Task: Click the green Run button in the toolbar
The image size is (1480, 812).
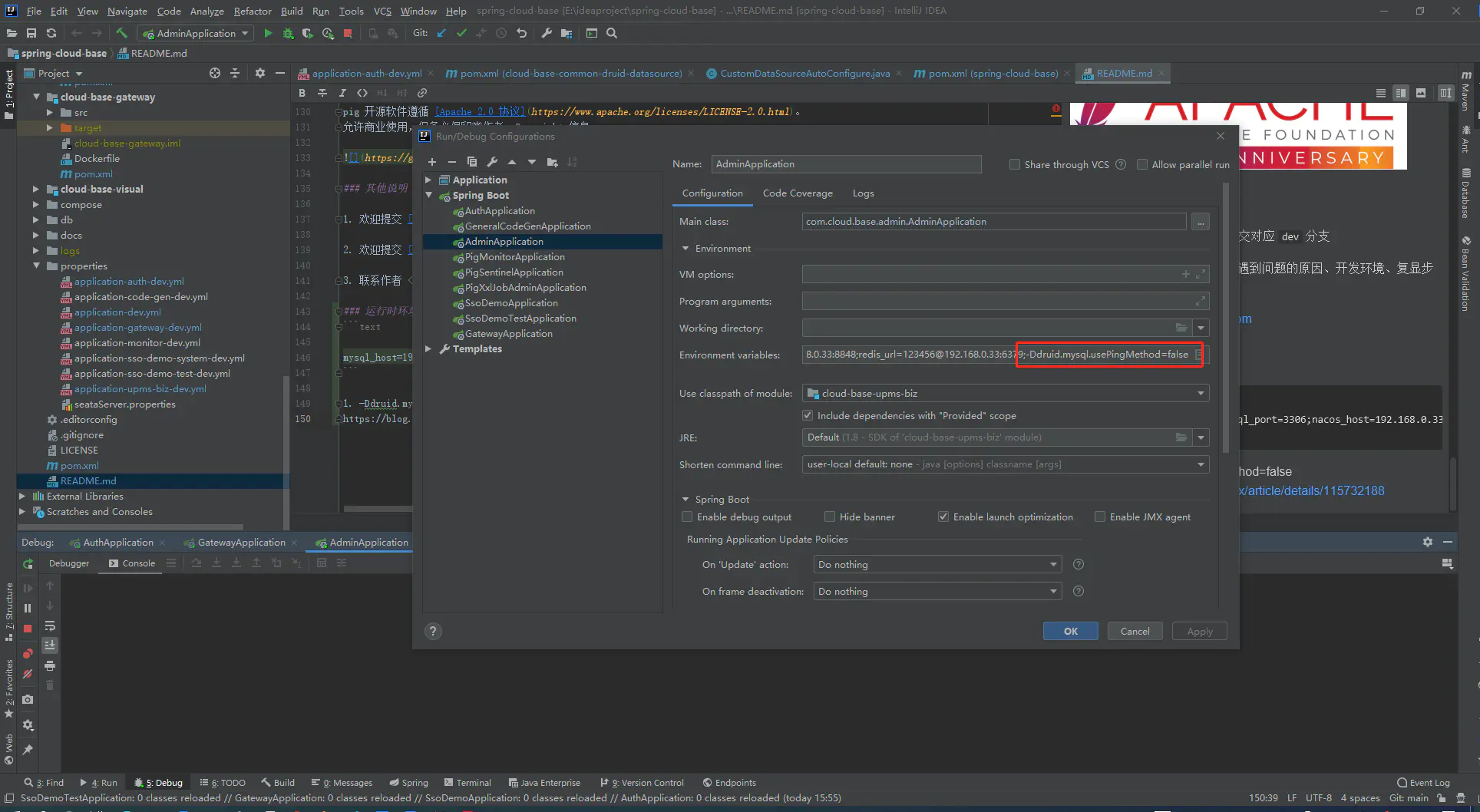Action: [268, 33]
